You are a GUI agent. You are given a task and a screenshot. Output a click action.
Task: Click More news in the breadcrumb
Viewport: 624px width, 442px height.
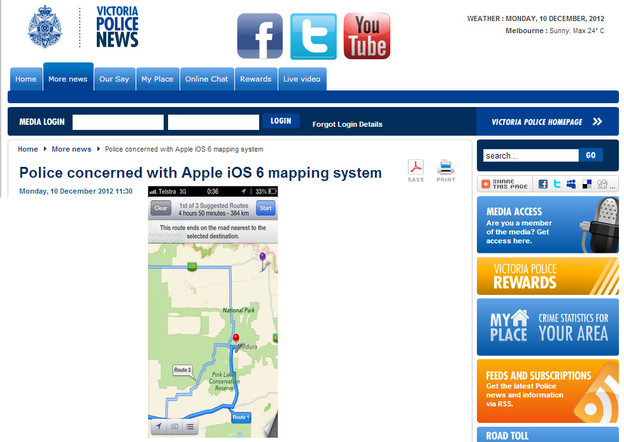pos(71,149)
